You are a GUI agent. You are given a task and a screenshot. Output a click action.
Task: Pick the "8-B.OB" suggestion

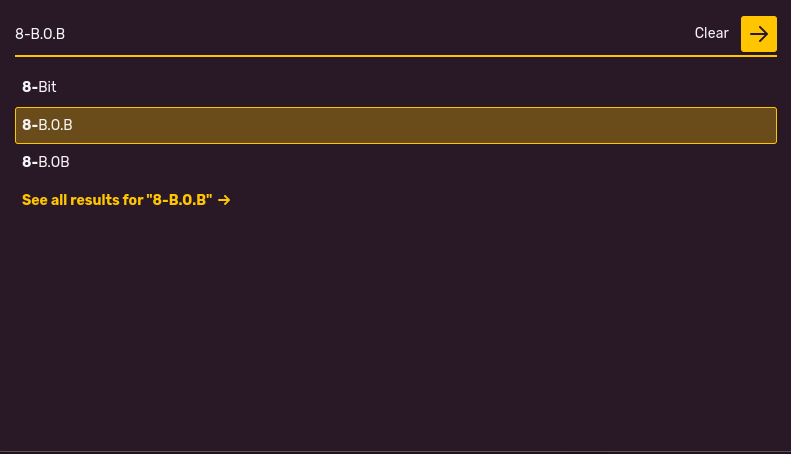pos(46,162)
